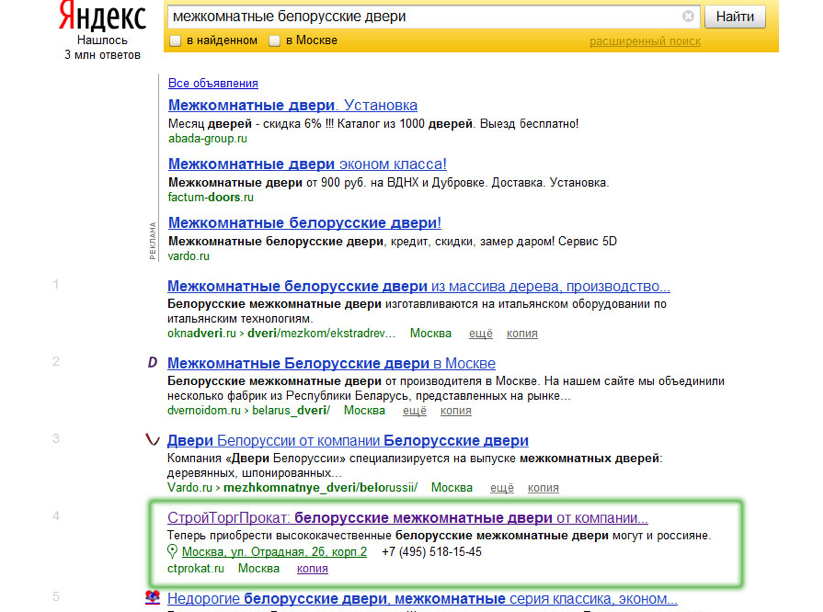Open 'Межкомнатные Белорусские двери в Москве' result

coord(331,363)
